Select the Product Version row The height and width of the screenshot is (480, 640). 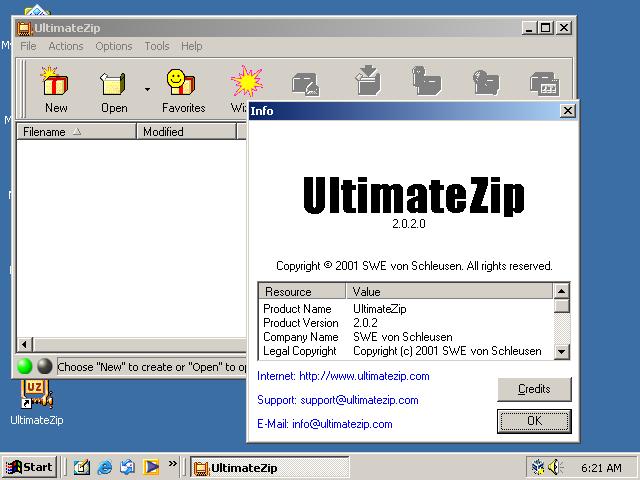[x=406, y=323]
